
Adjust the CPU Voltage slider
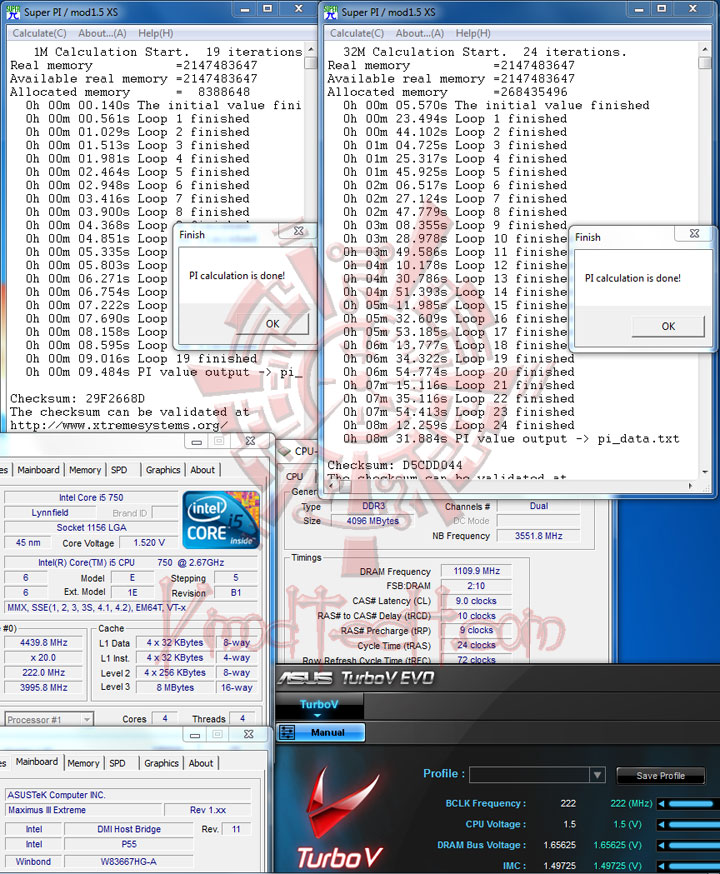tap(694, 824)
